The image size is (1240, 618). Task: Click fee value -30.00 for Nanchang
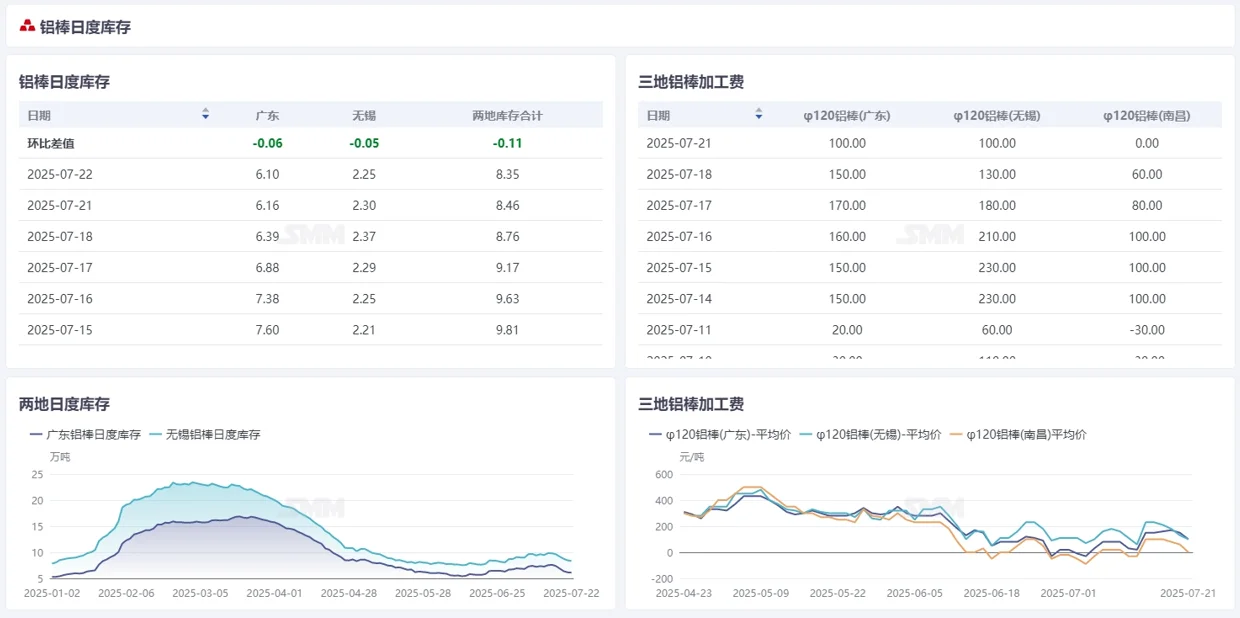[x=1147, y=329]
